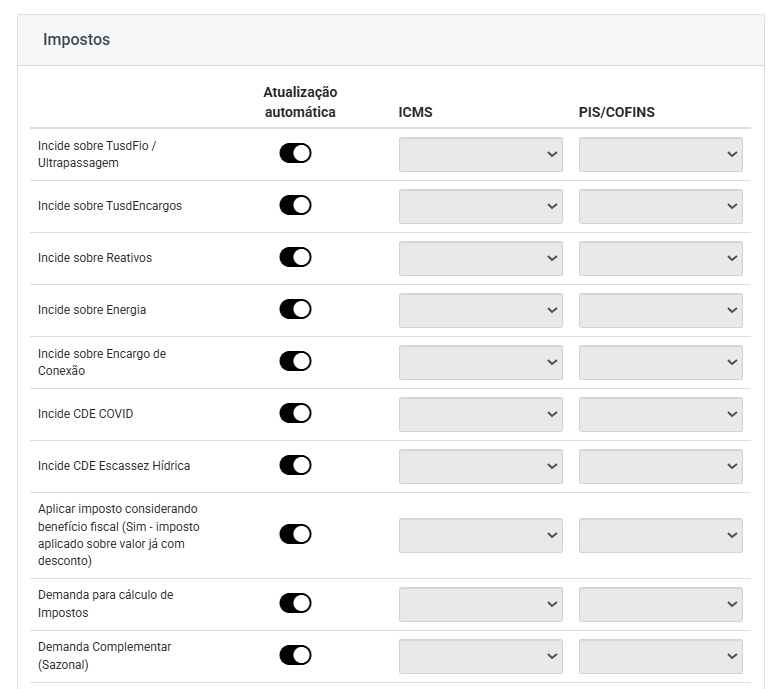The height and width of the screenshot is (689, 775).
Task: Switch off automatic update for Incide sobre Energia
Action: 295,309
